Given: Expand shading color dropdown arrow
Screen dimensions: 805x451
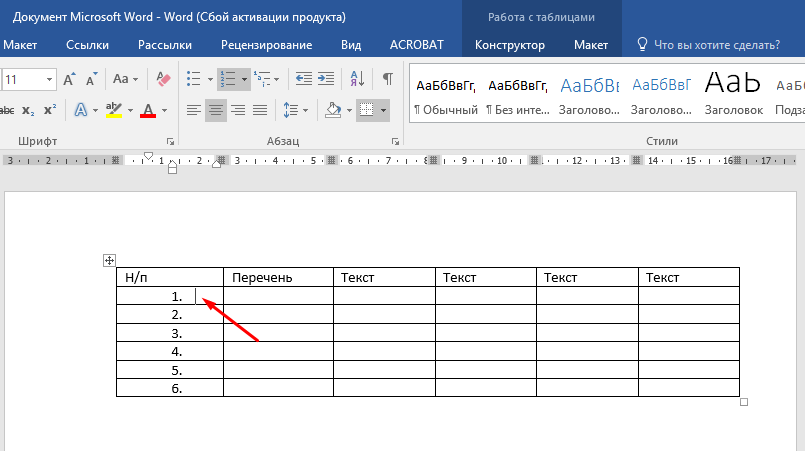Looking at the screenshot, I should [349, 111].
